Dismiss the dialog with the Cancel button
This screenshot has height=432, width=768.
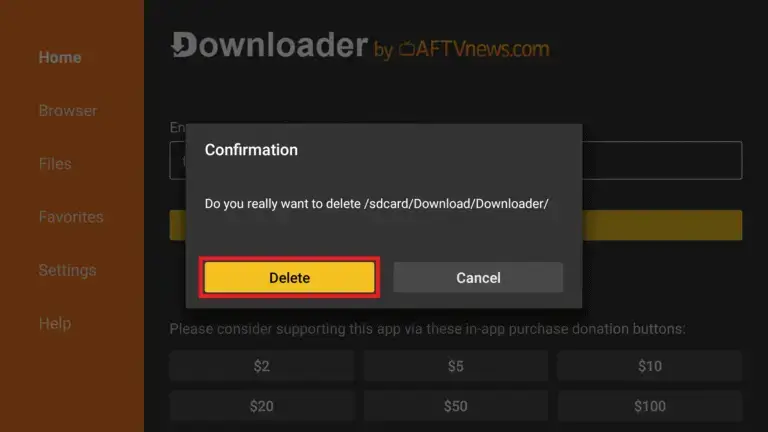click(478, 277)
